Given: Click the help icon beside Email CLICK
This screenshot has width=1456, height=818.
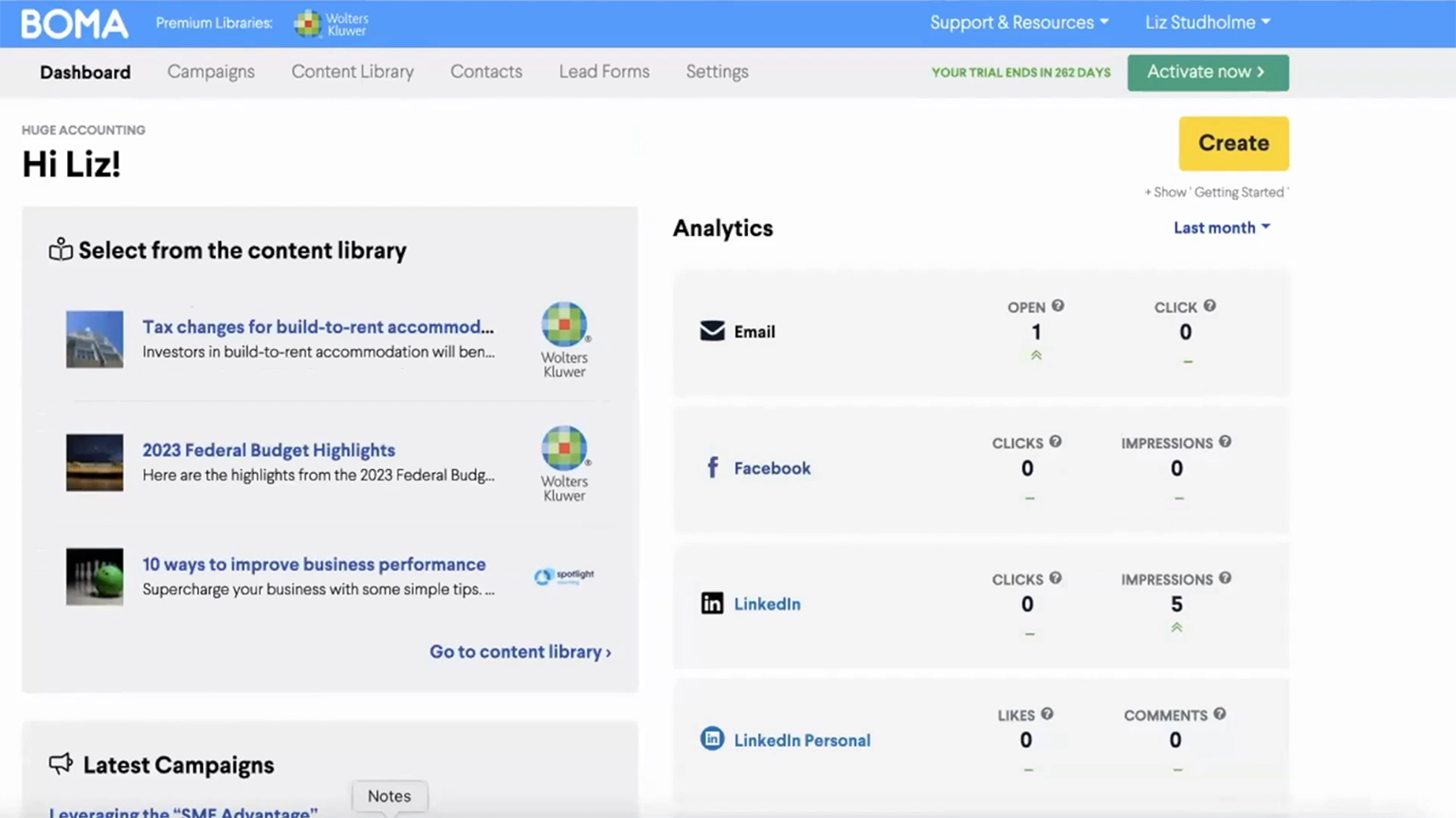Looking at the screenshot, I should [1210, 306].
